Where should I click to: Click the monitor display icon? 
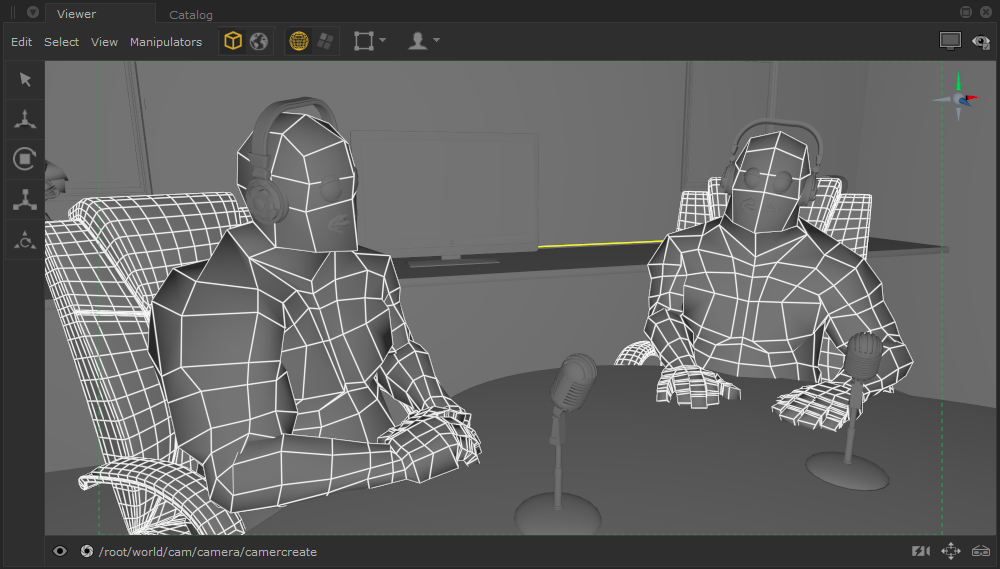pos(950,42)
